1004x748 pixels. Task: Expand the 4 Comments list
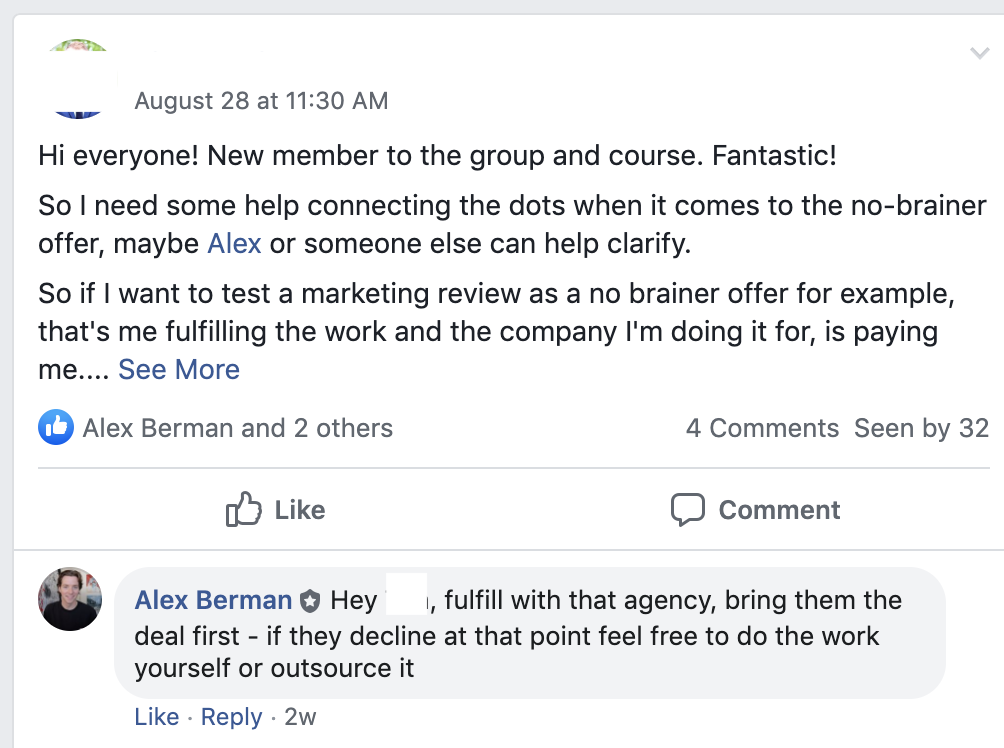(762, 429)
